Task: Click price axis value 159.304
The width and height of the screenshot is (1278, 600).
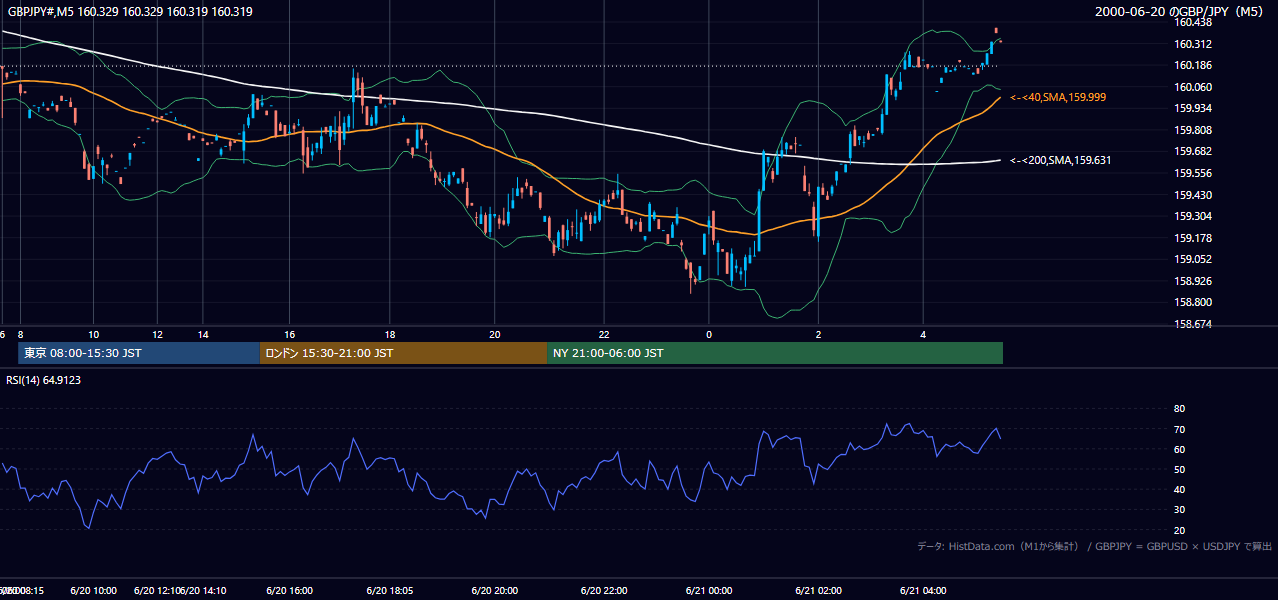Action: [x=1193, y=216]
